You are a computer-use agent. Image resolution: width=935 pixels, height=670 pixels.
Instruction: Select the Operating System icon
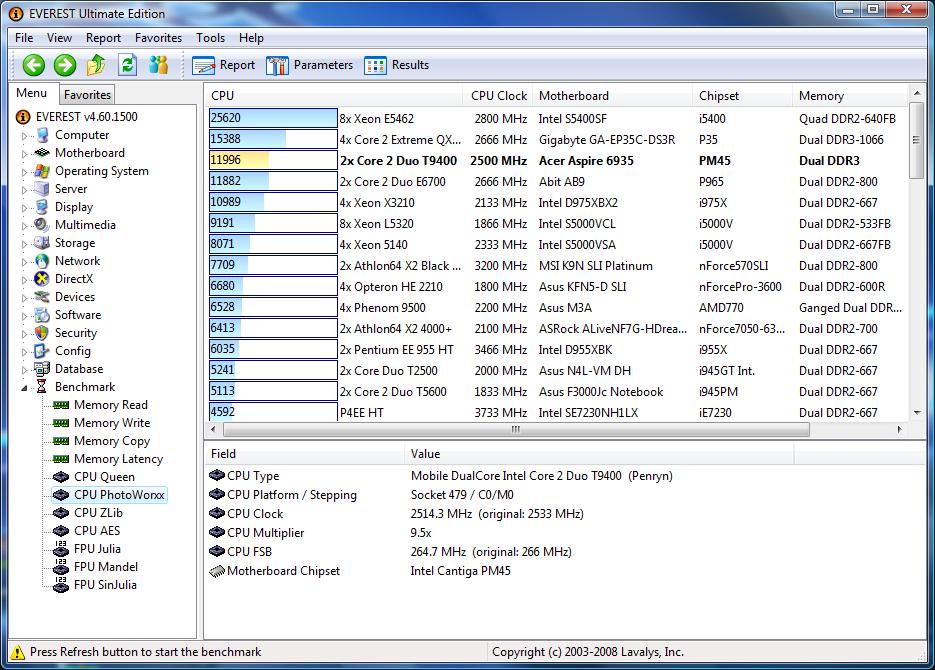tap(42, 171)
